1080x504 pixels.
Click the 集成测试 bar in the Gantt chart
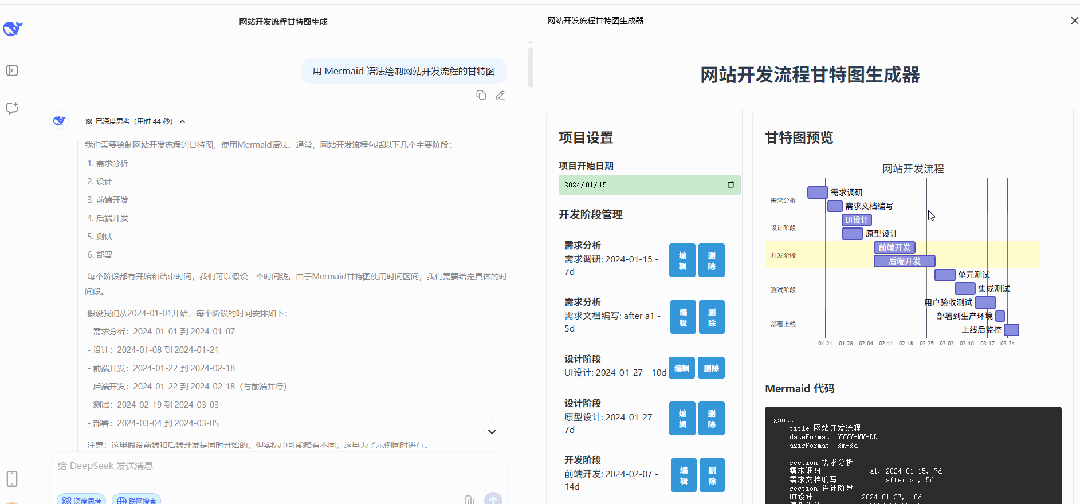(965, 288)
